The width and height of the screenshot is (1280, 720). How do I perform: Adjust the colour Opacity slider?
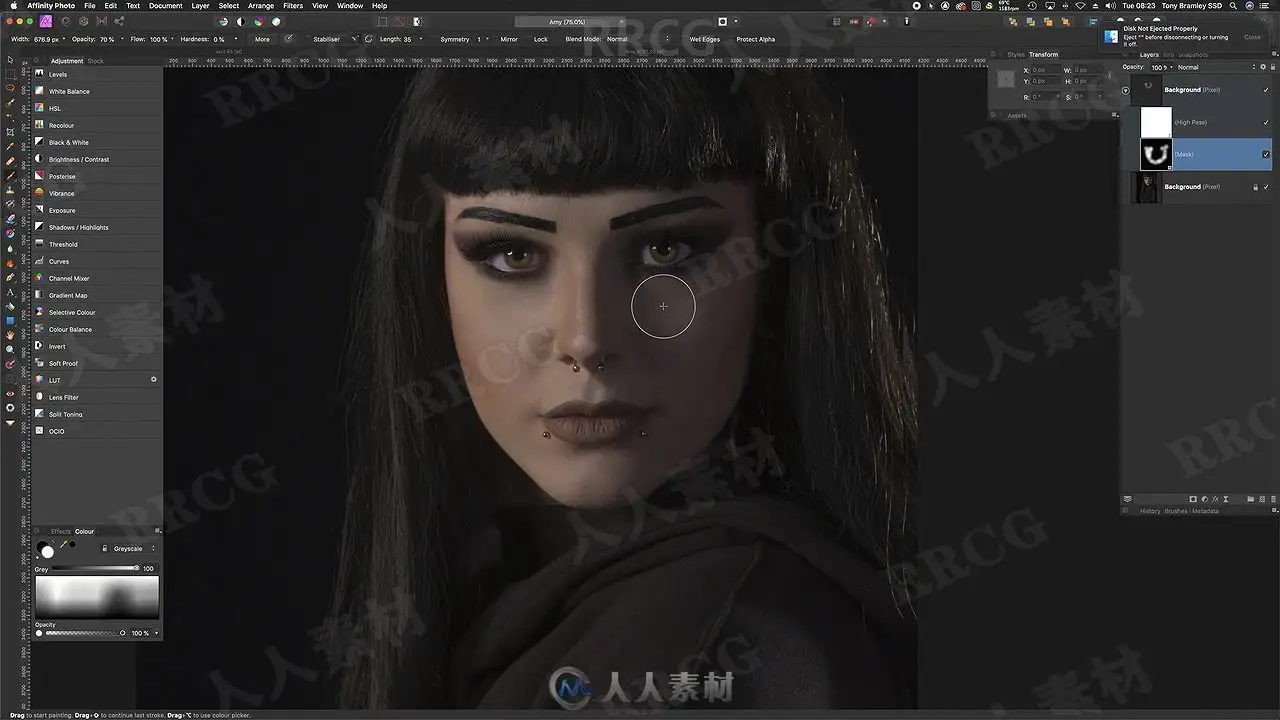pos(84,633)
